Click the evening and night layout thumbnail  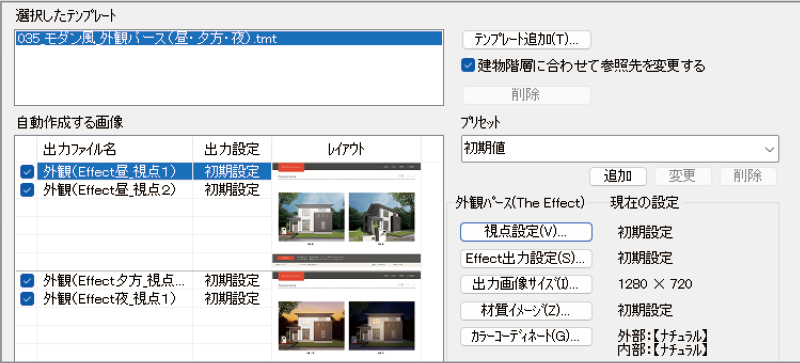pyautogui.click(x=347, y=315)
